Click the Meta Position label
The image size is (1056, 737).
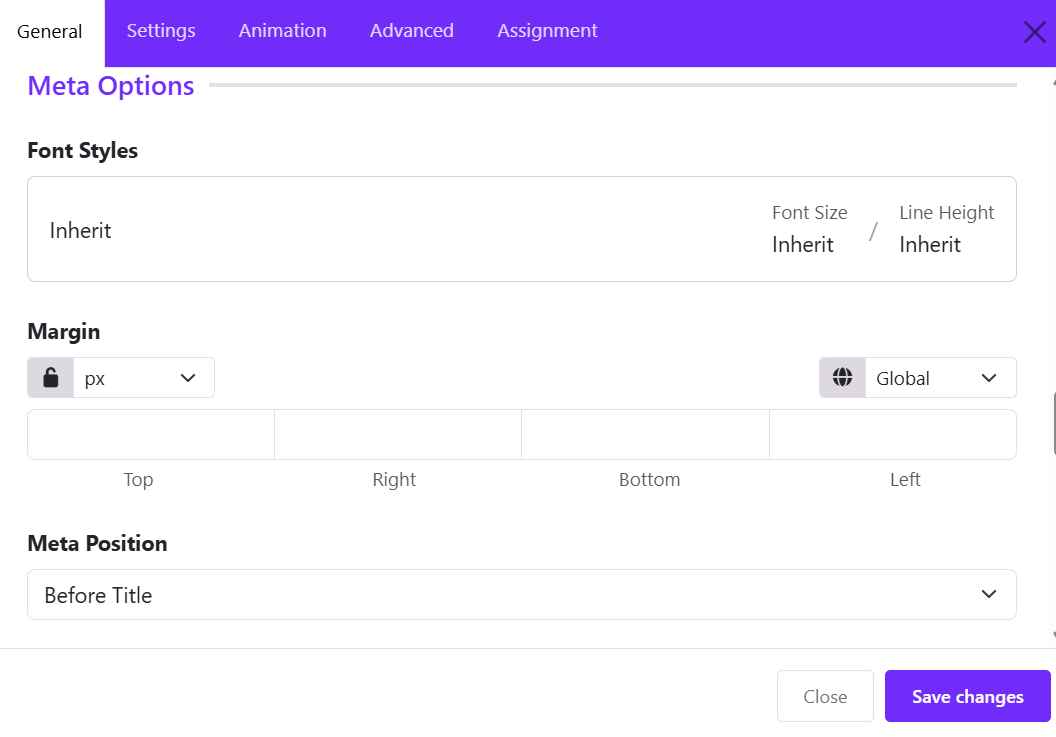(x=98, y=543)
